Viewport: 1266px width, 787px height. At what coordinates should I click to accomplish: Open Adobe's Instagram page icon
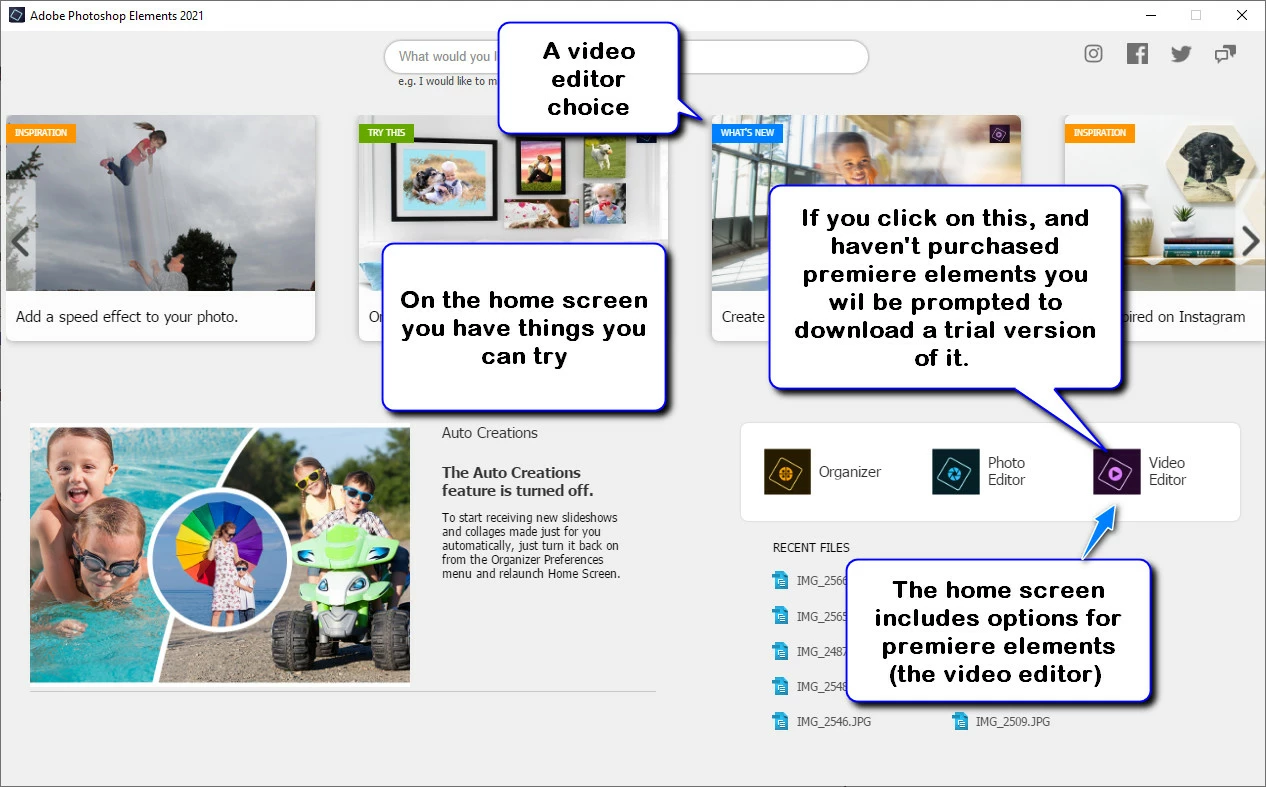1094,54
